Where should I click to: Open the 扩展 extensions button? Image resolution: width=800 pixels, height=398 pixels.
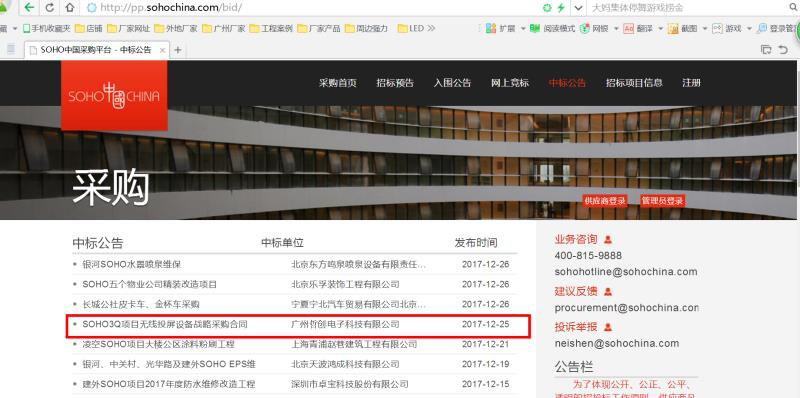[x=501, y=29]
